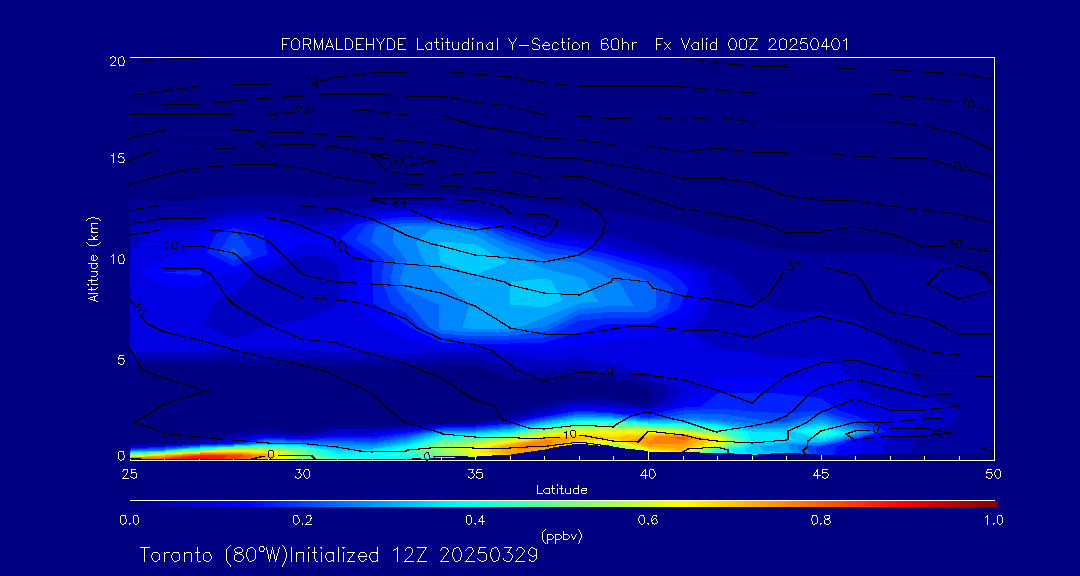Click altitude axis tick label 5
The width and height of the screenshot is (1080, 576).
pos(120,360)
